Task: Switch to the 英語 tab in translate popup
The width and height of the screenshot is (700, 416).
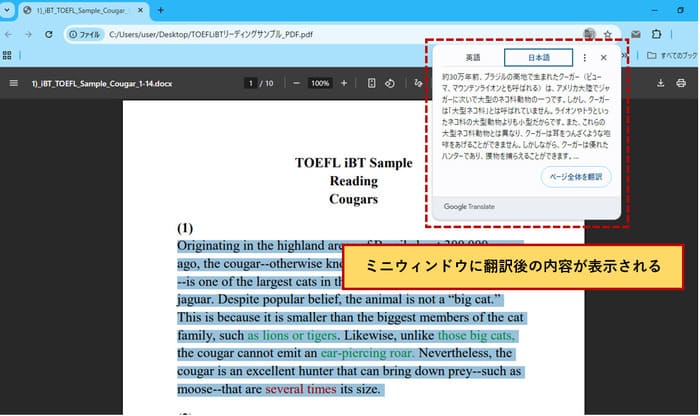Action: click(x=473, y=58)
